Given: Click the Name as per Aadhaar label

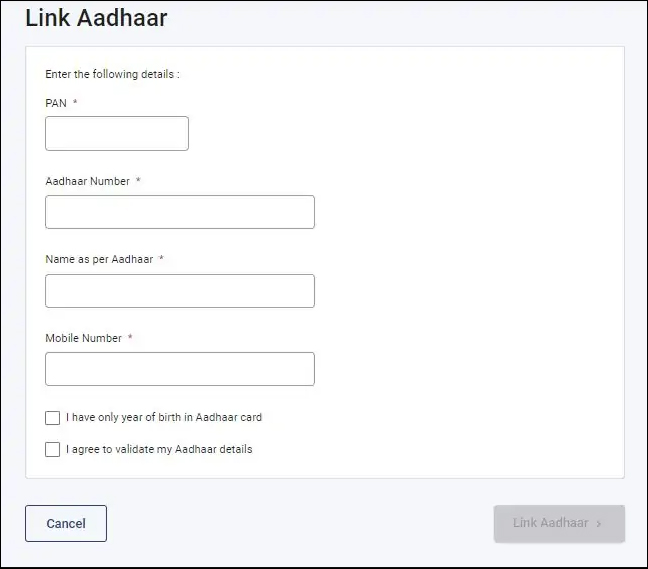Looking at the screenshot, I should click(99, 260).
